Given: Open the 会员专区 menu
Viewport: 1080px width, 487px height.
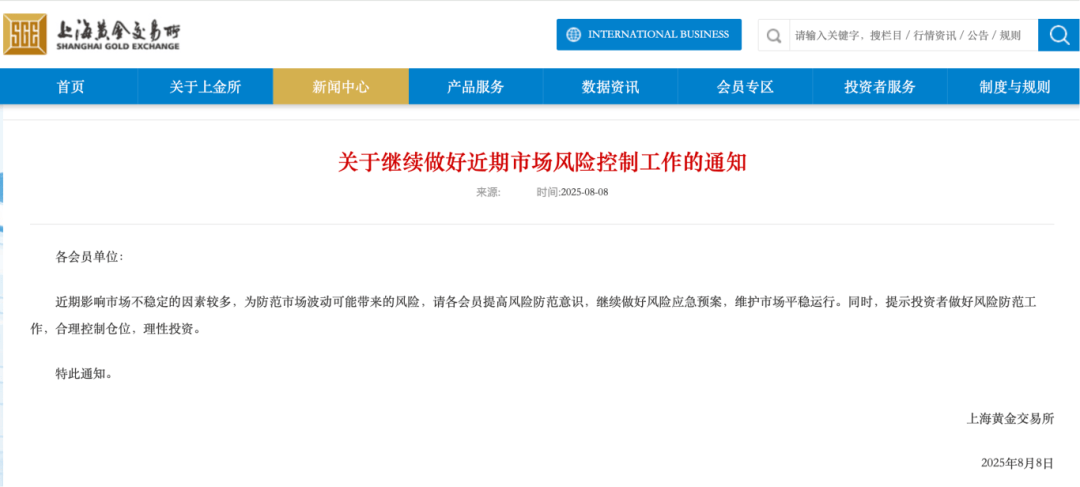Looking at the screenshot, I should coord(745,87).
